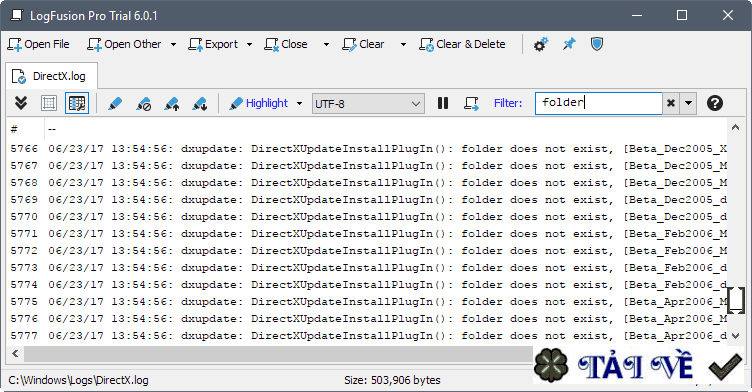Toggle the grid lines view icon
This screenshot has height=392, width=752.
pyautogui.click(x=49, y=103)
